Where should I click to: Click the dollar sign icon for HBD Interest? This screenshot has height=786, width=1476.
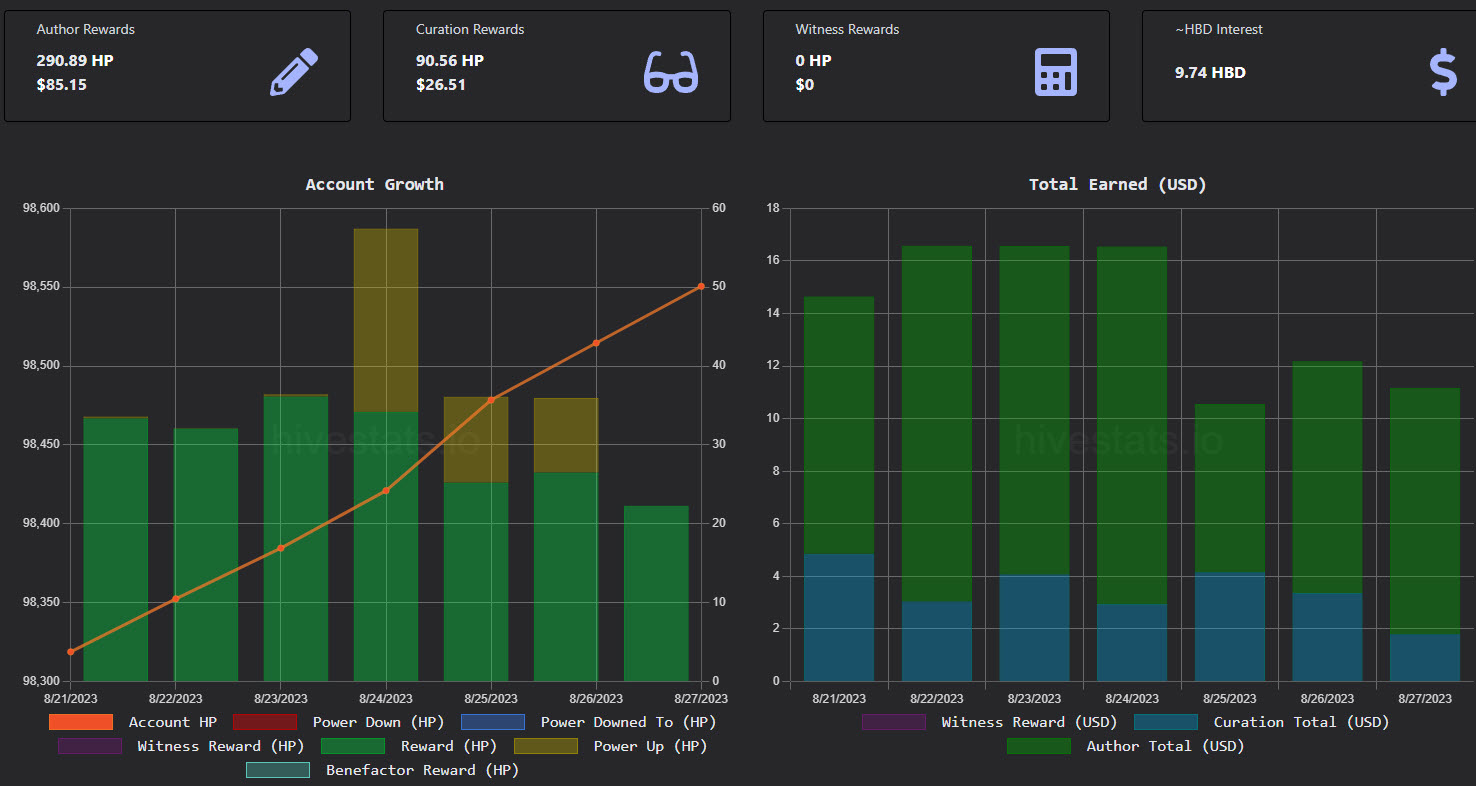tap(1443, 72)
